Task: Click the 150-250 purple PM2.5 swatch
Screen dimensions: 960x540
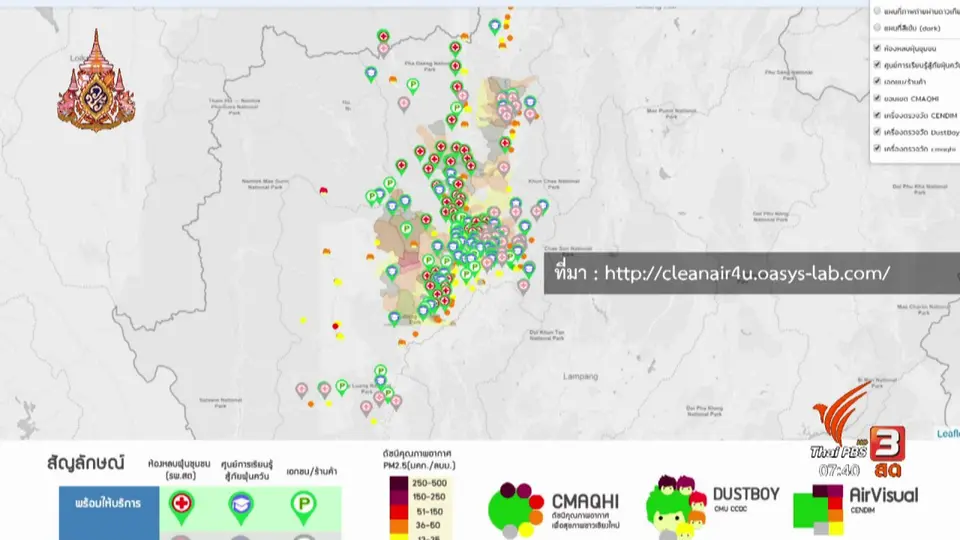Action: pyautogui.click(x=399, y=497)
